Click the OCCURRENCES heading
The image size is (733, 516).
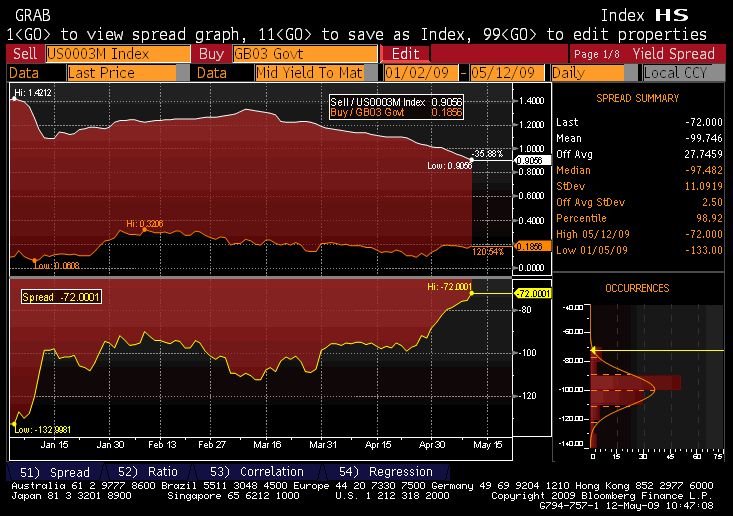637,288
